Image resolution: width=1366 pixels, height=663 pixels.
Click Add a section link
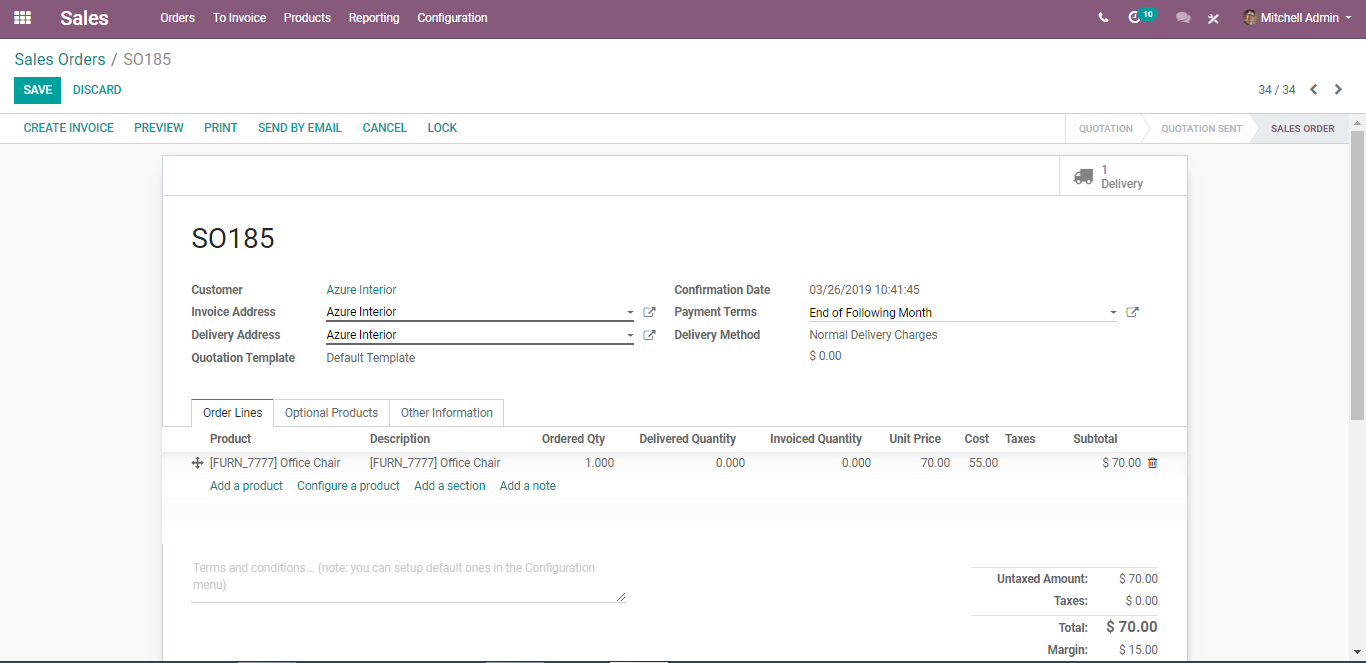(x=450, y=486)
